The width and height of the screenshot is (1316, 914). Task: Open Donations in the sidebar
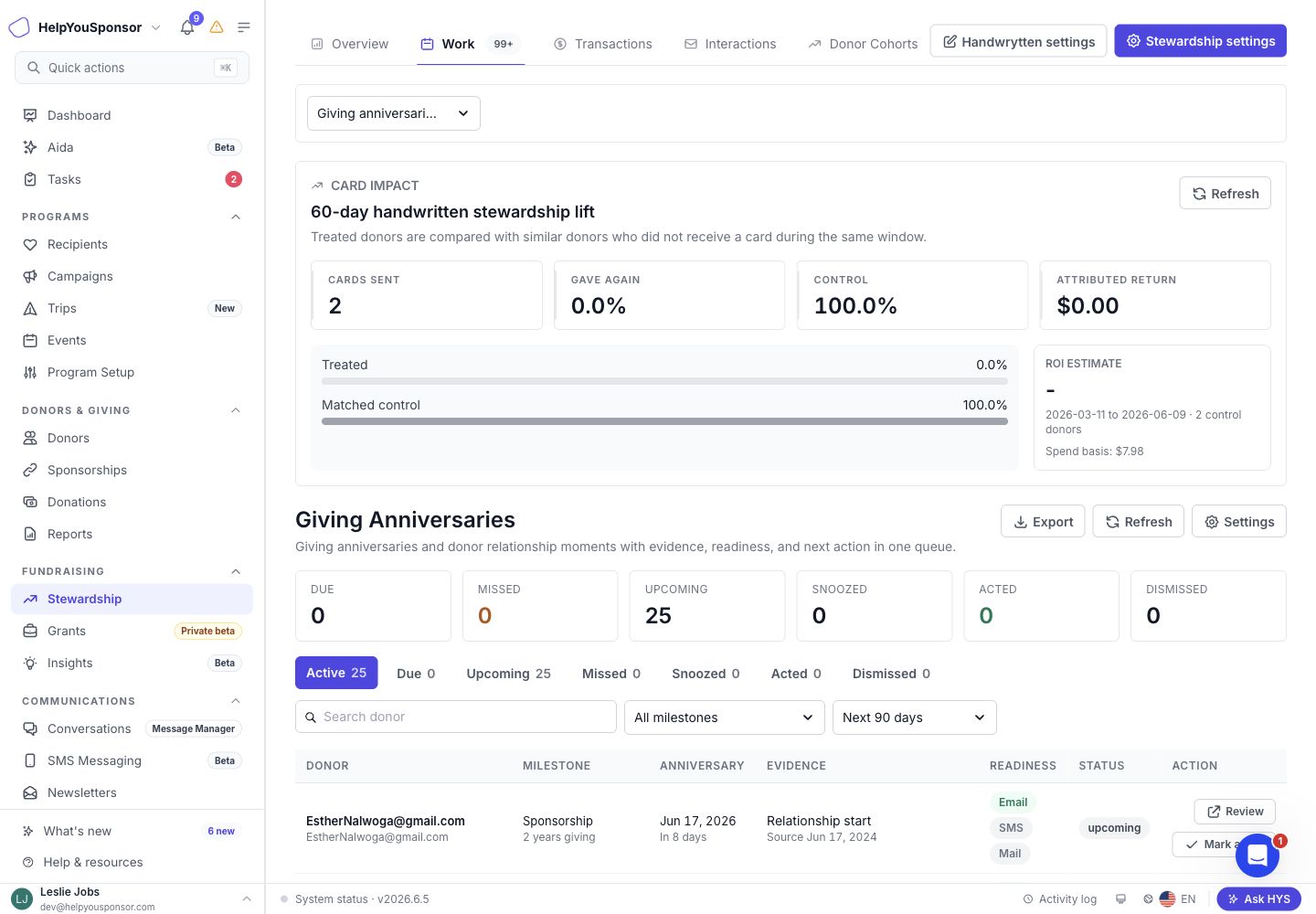[132, 502]
